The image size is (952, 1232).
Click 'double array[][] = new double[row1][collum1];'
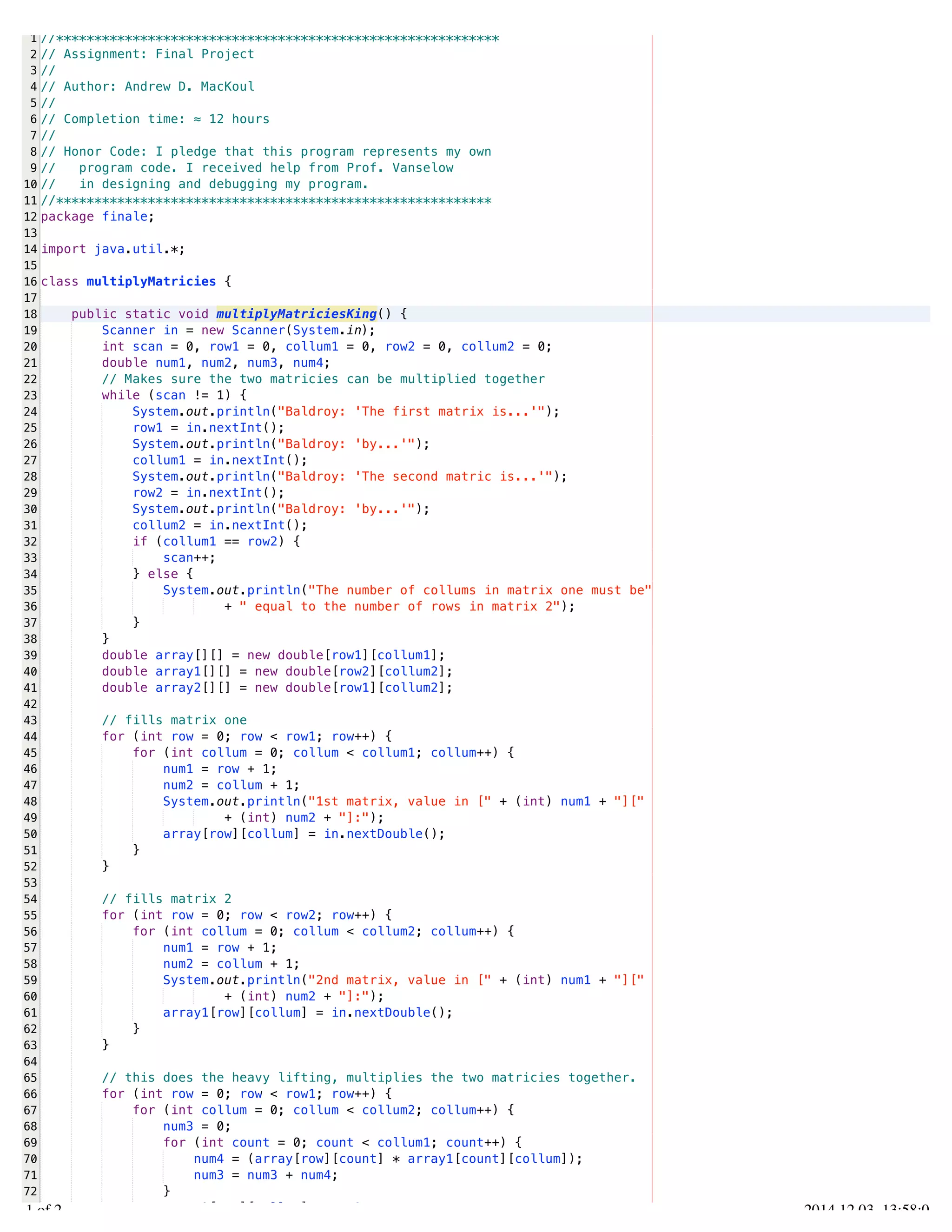(x=273, y=656)
